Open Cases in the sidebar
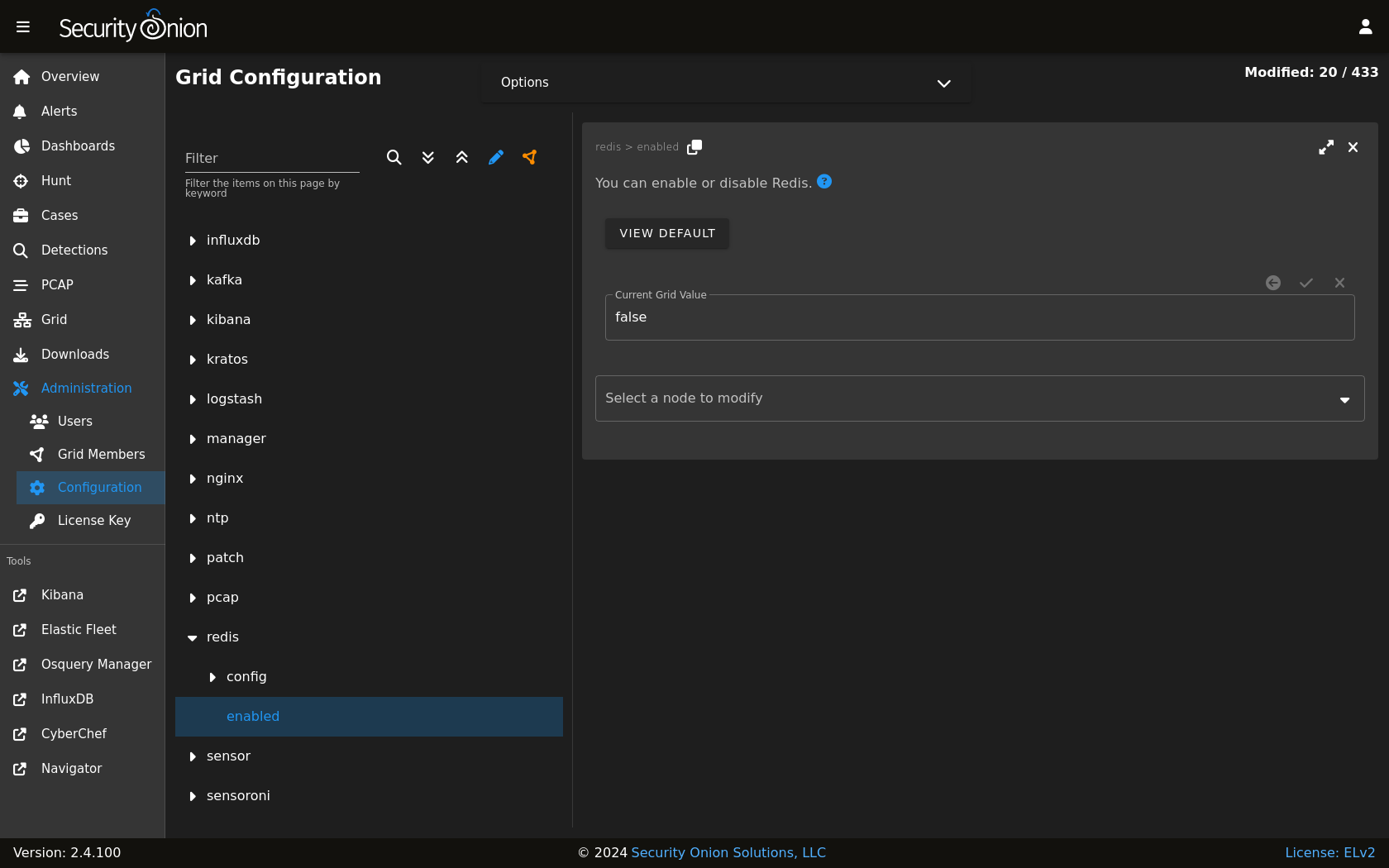Screen dimensions: 1389x868 83,216
